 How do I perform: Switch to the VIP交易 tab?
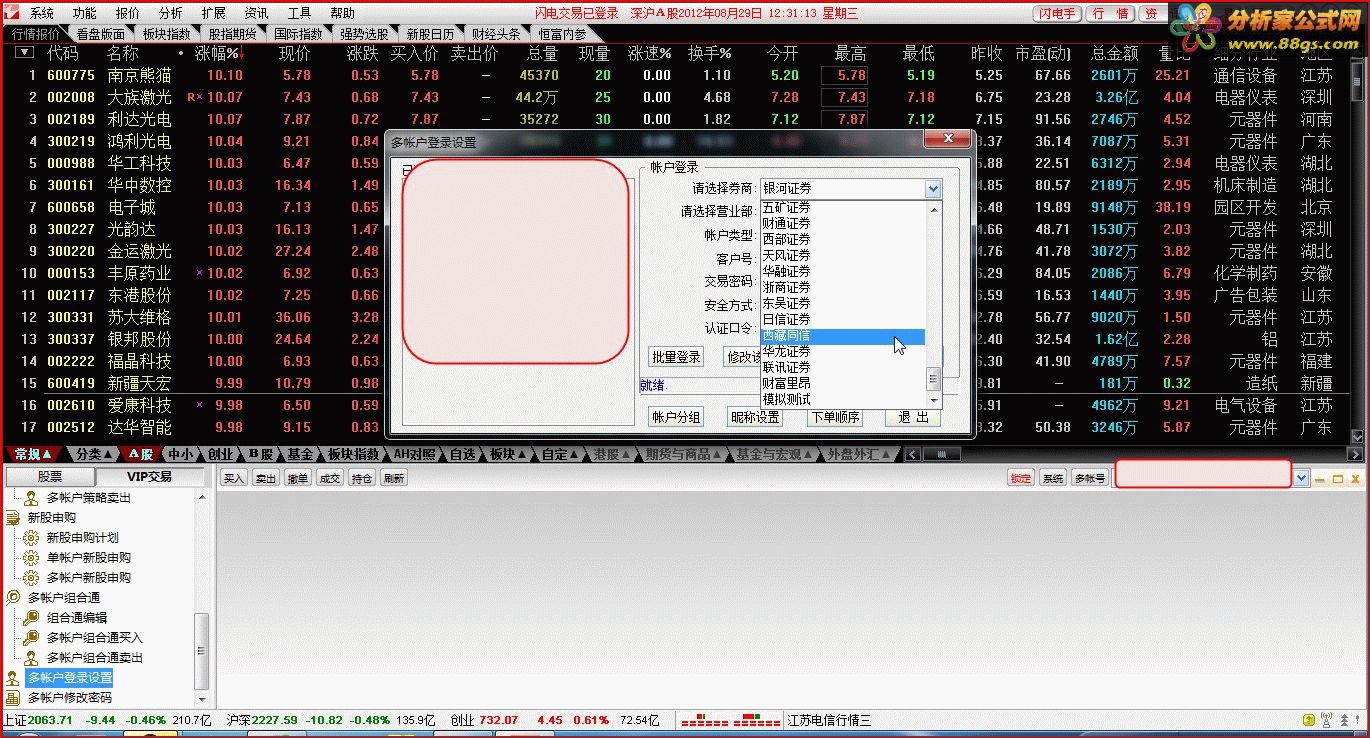[150, 477]
